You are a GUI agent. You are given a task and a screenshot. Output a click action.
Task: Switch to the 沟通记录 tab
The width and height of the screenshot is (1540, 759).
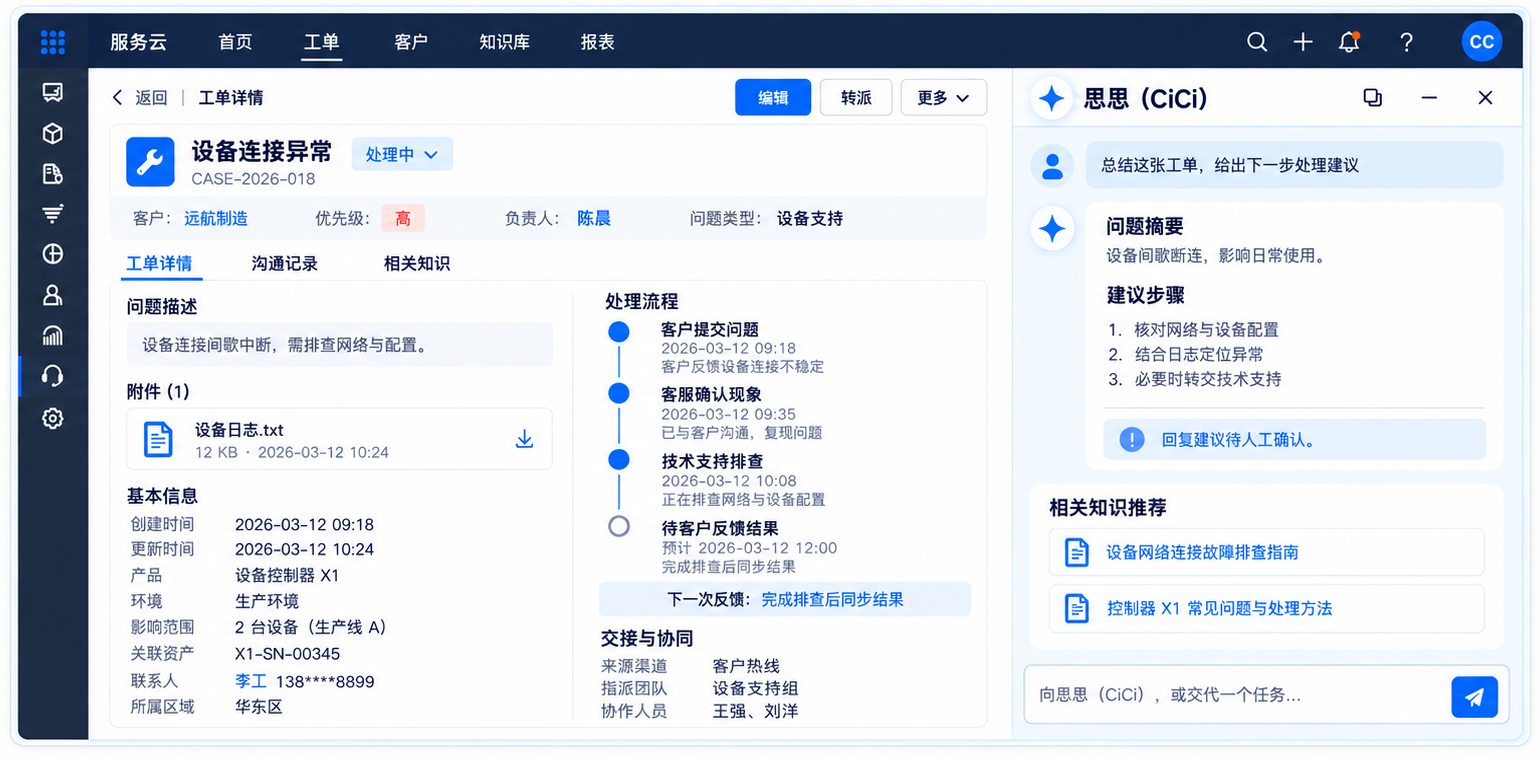pyautogui.click(x=285, y=264)
